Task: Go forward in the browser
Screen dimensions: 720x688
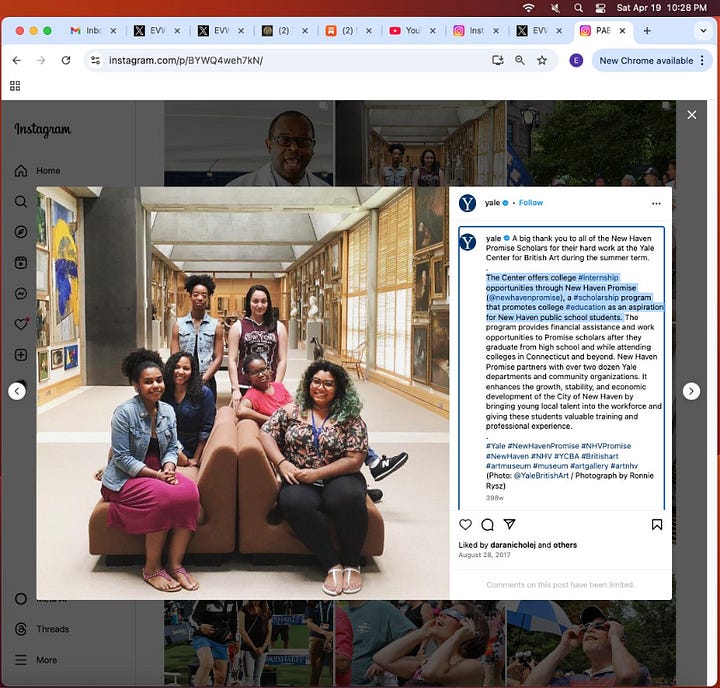Action: pyautogui.click(x=41, y=60)
